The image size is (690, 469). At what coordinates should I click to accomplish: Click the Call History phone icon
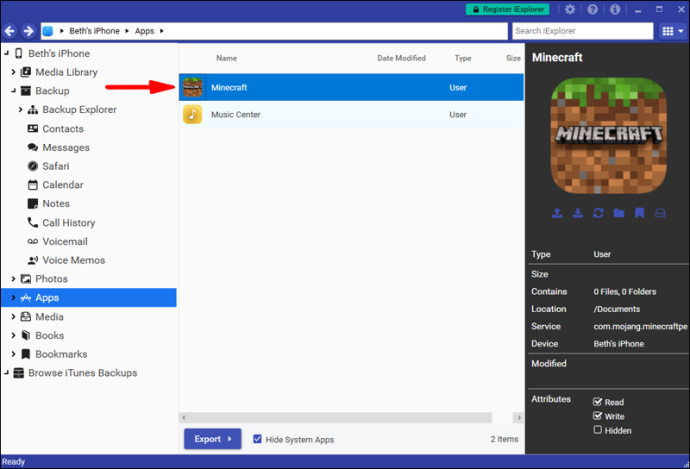click(x=33, y=222)
